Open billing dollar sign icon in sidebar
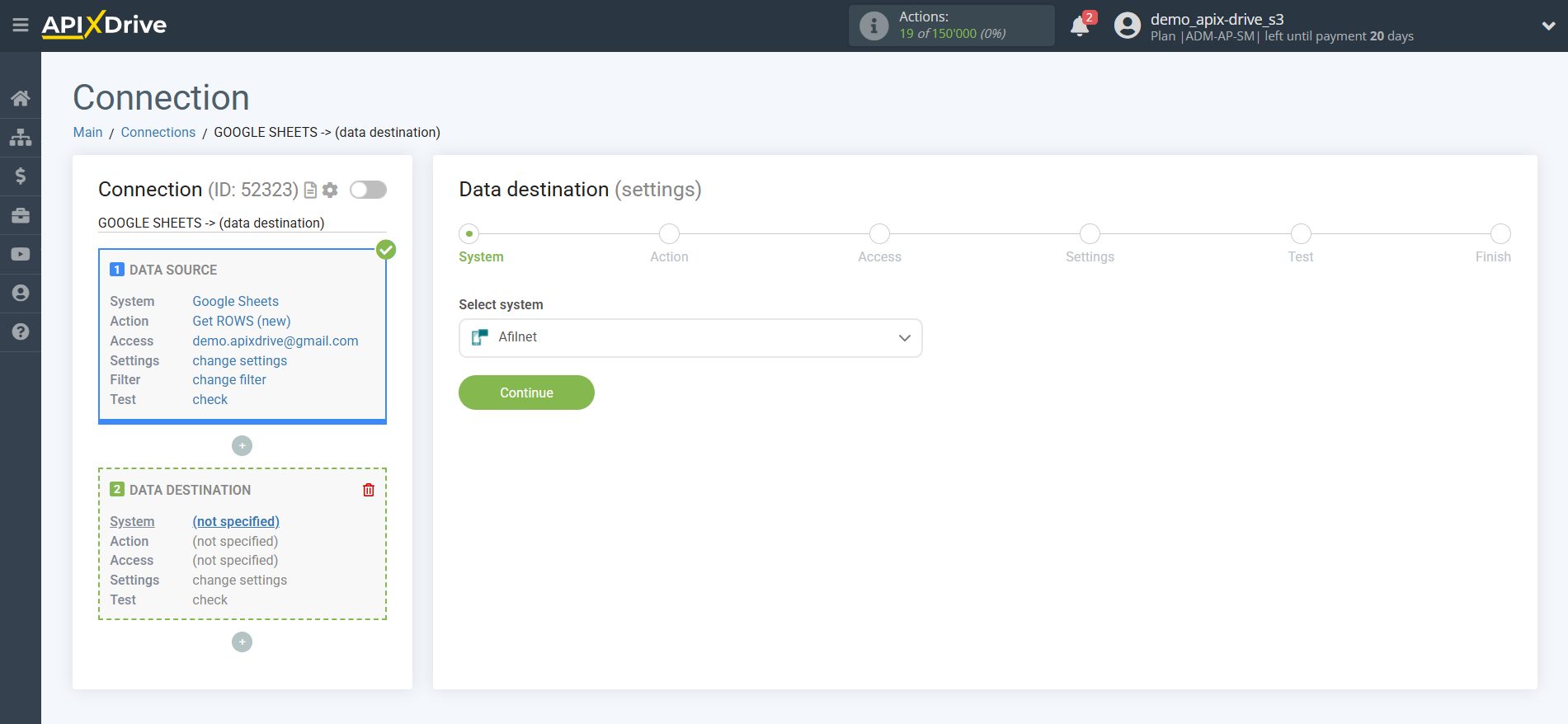The width and height of the screenshot is (1568, 724). [x=21, y=176]
